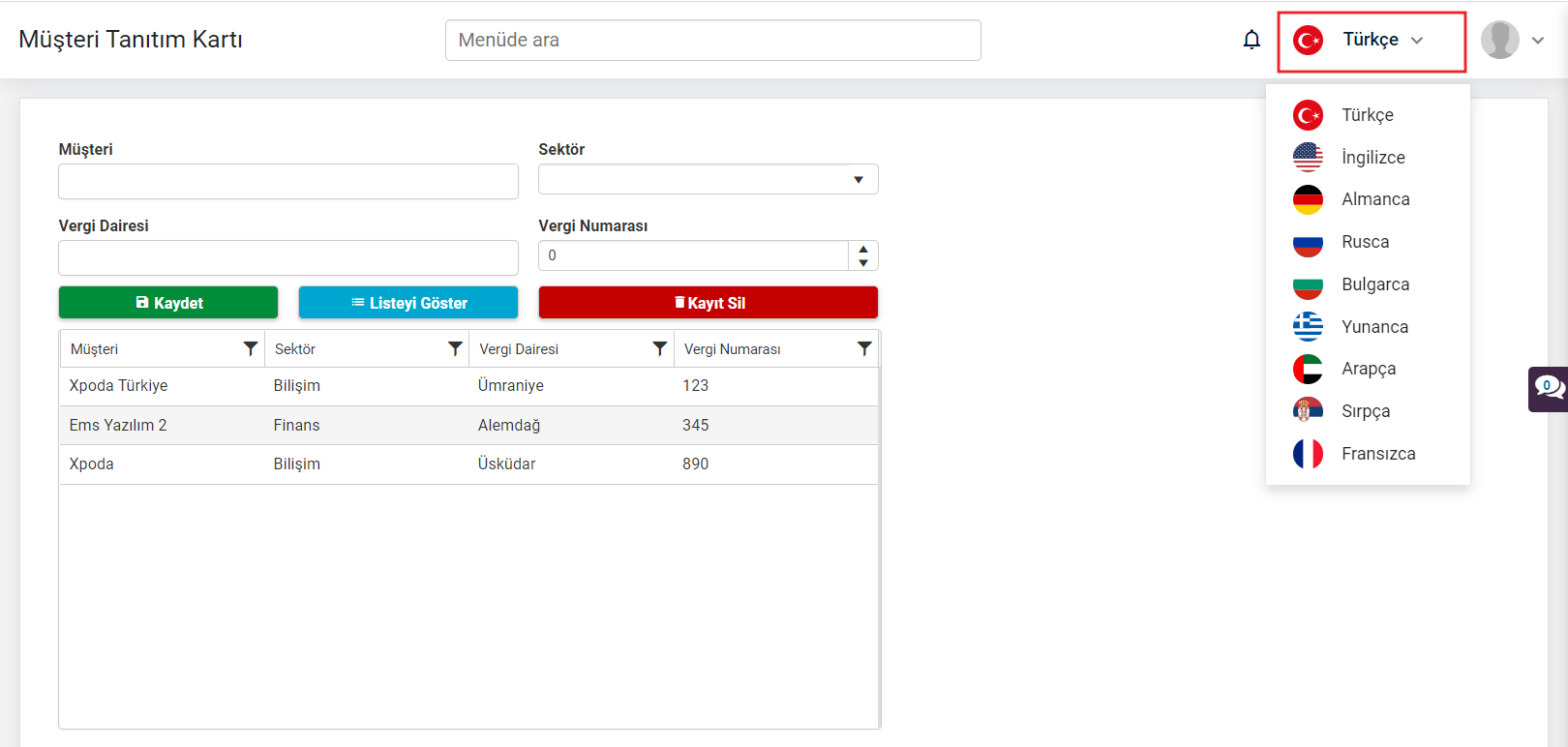Viewport: 1568px width, 747px height.
Task: Click the user profile avatar
Action: pos(1499,40)
